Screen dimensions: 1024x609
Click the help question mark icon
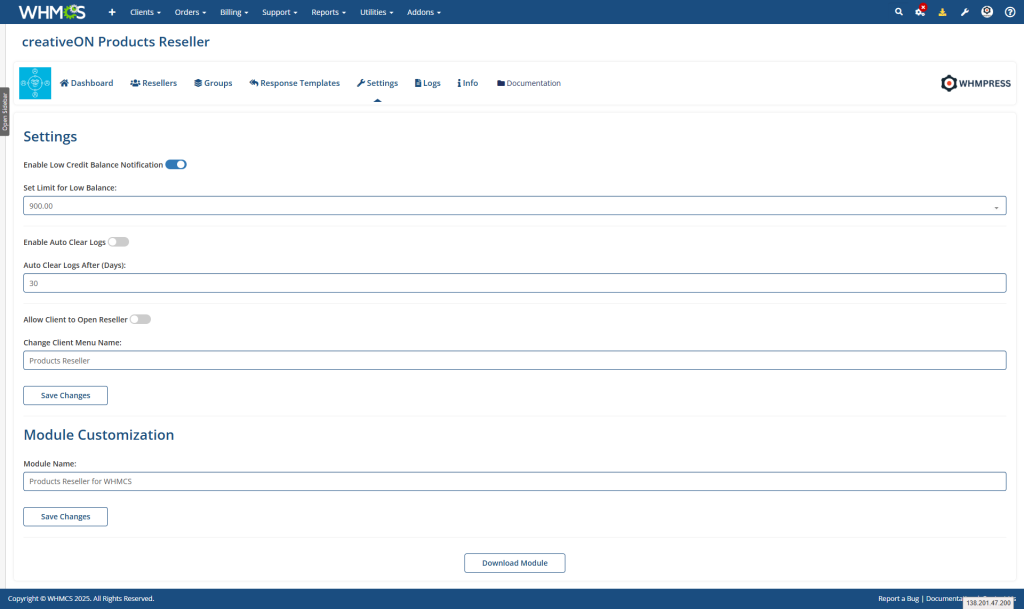[1009, 11]
